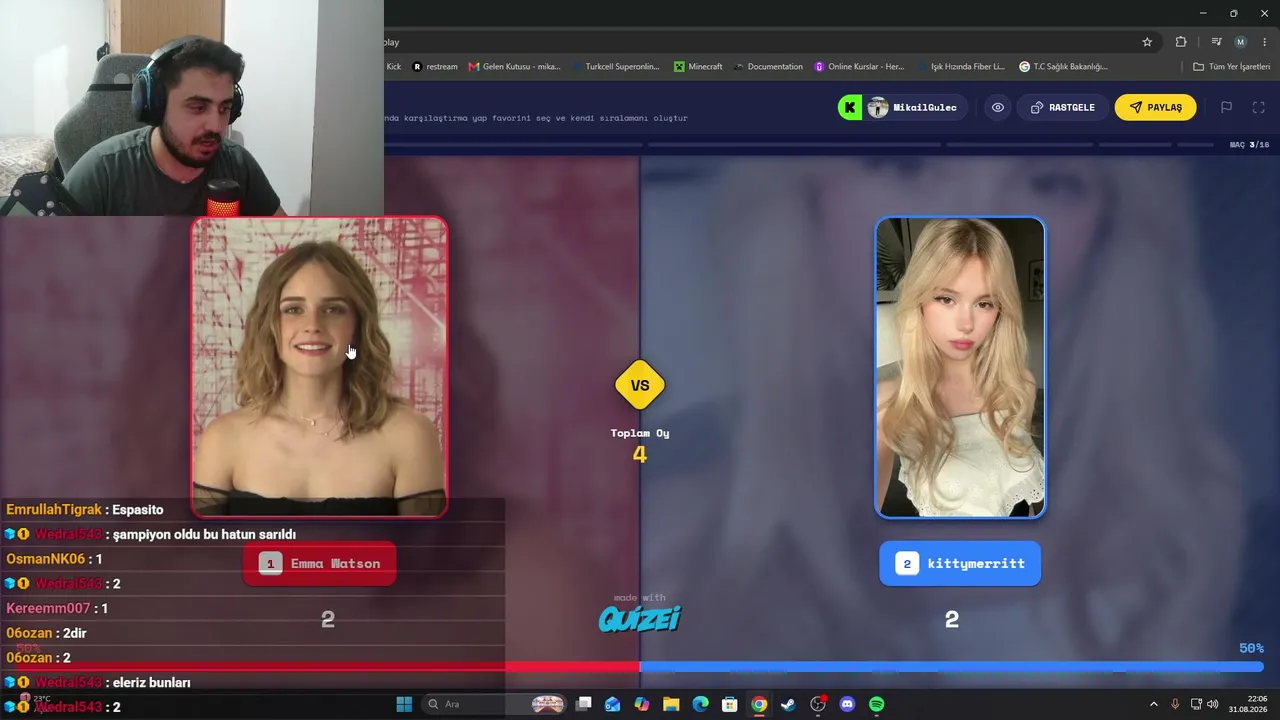1280x720 pixels.
Task: Open Outlook from the taskbar
Action: (x=612, y=704)
